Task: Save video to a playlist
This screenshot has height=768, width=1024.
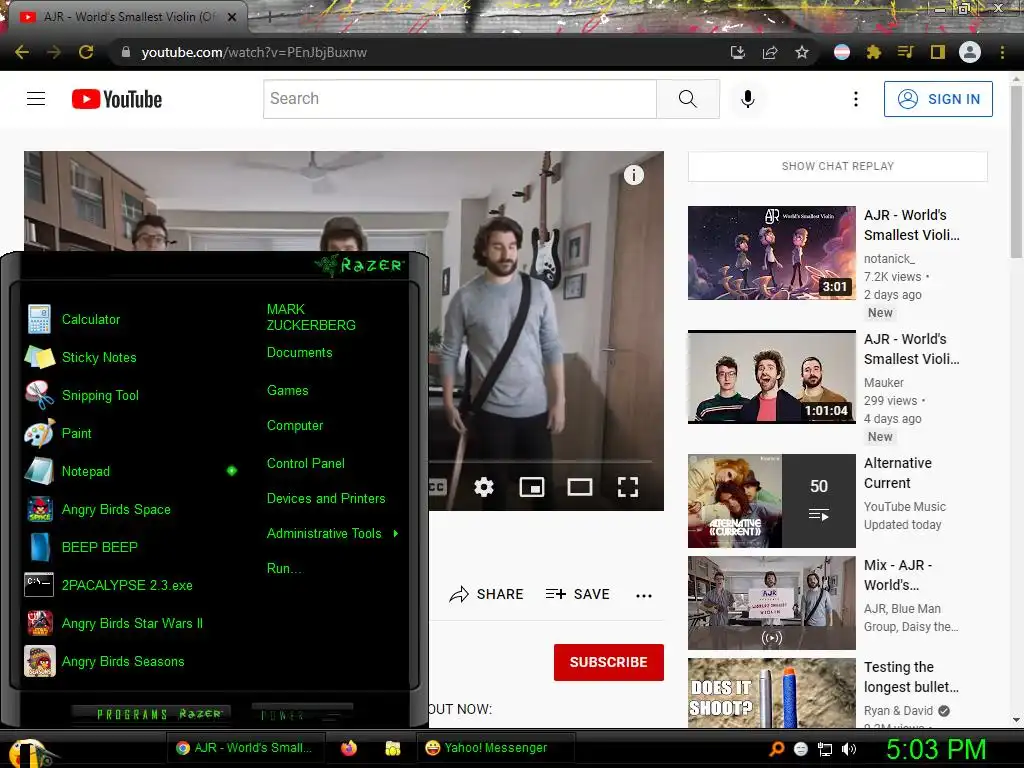Action: (x=577, y=594)
